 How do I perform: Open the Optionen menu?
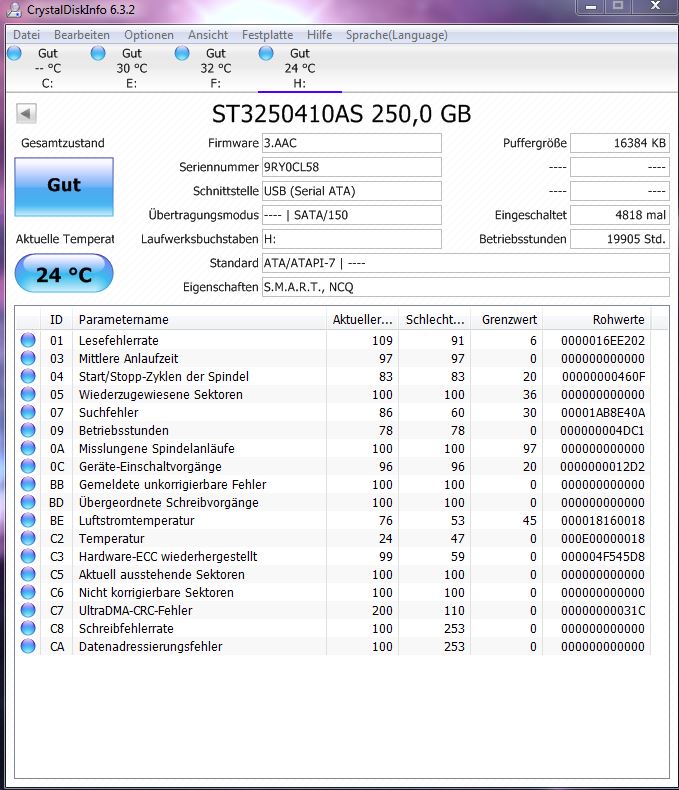point(149,35)
